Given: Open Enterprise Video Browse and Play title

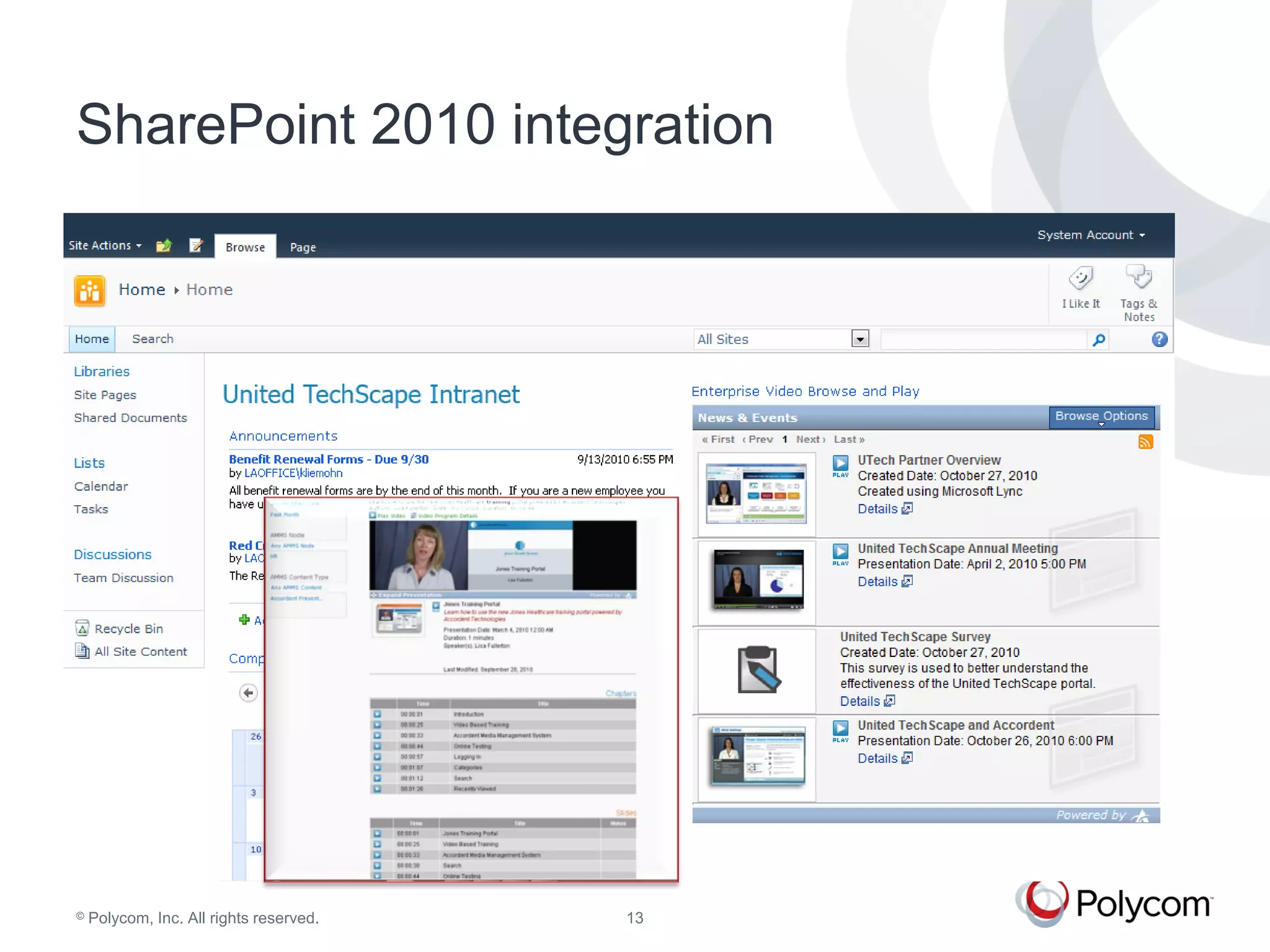Looking at the screenshot, I should (x=805, y=392).
